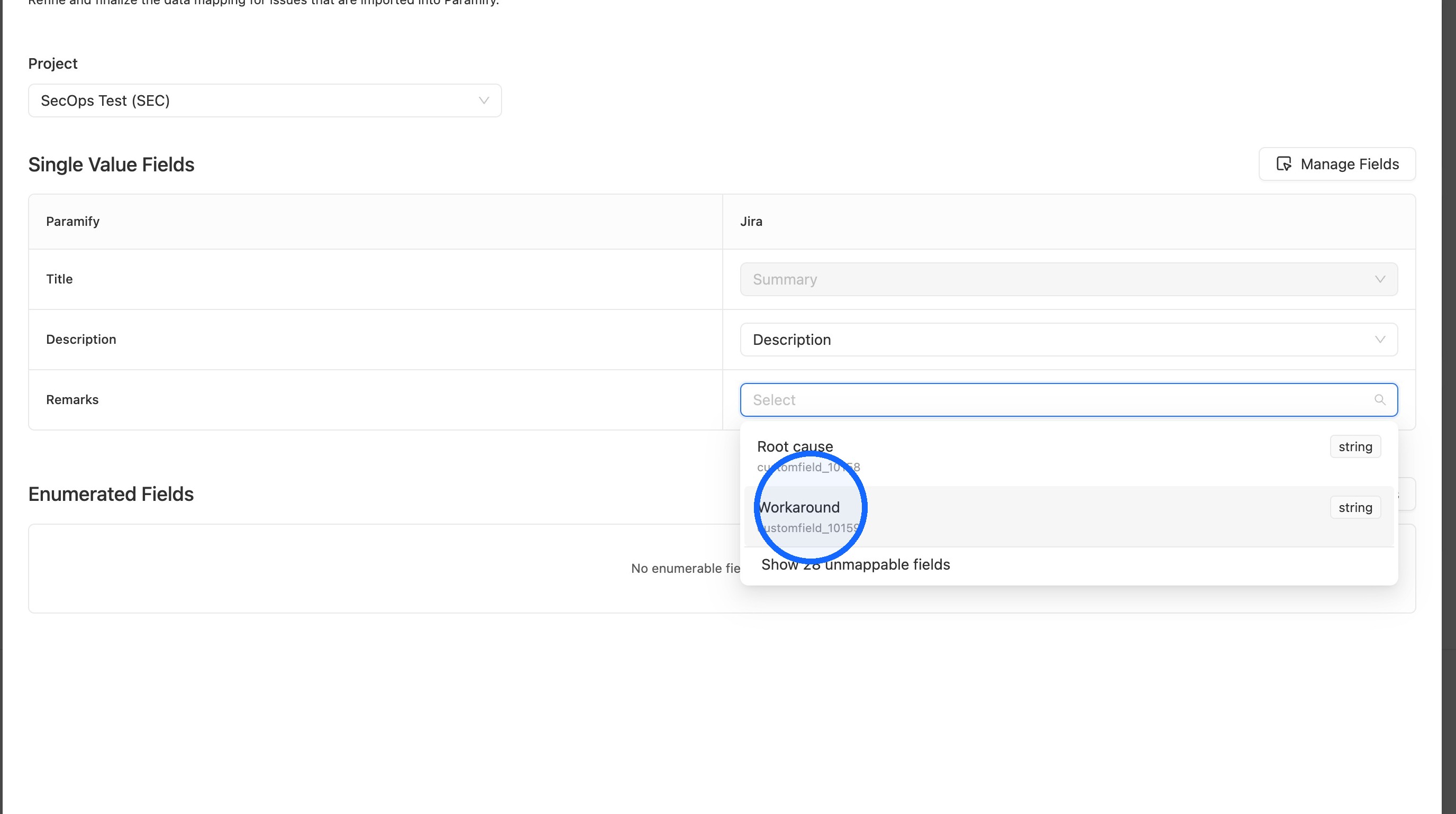Click the search icon in Remarks select

1380,400
